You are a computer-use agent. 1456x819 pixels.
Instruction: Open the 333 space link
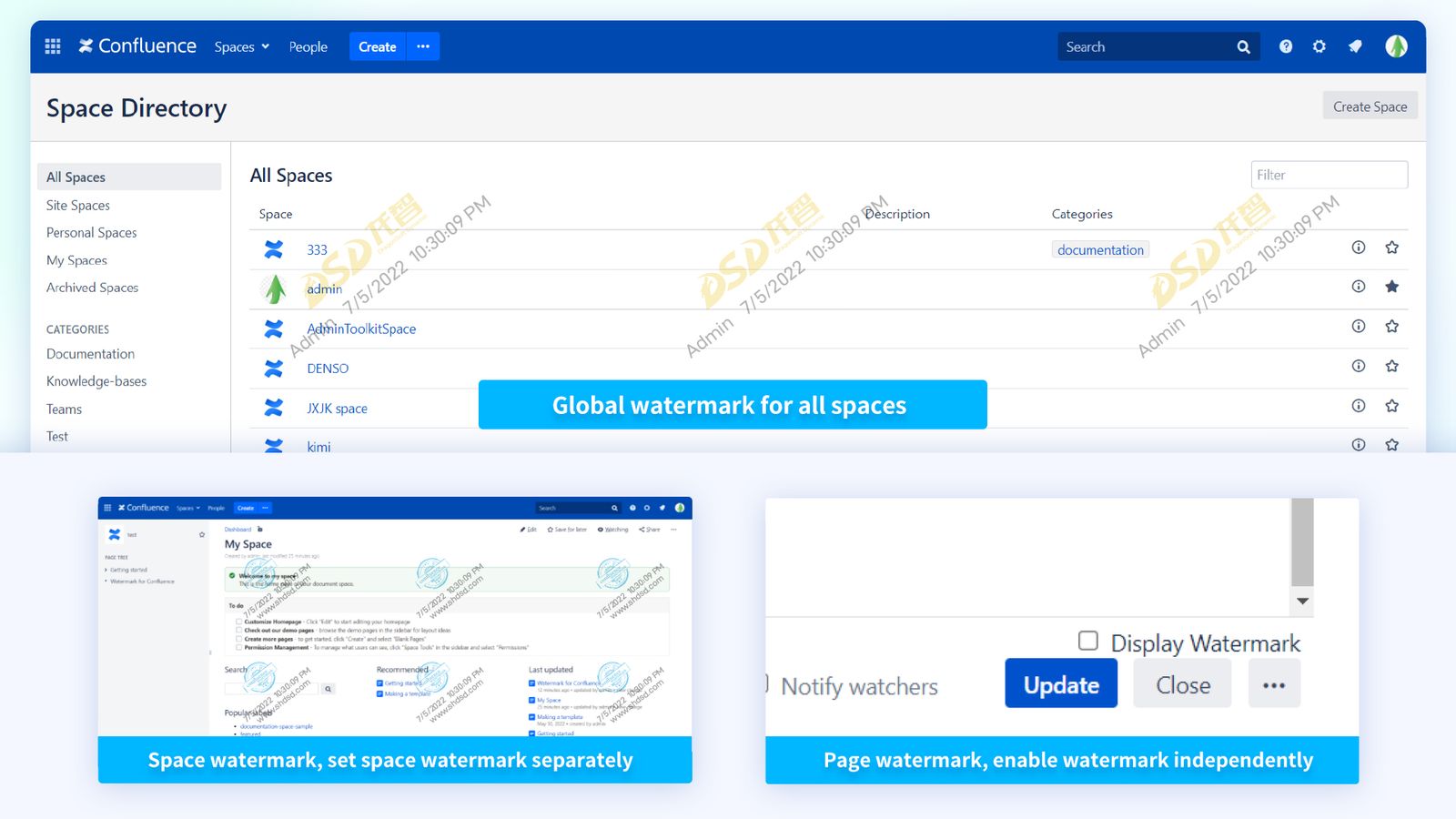(317, 249)
